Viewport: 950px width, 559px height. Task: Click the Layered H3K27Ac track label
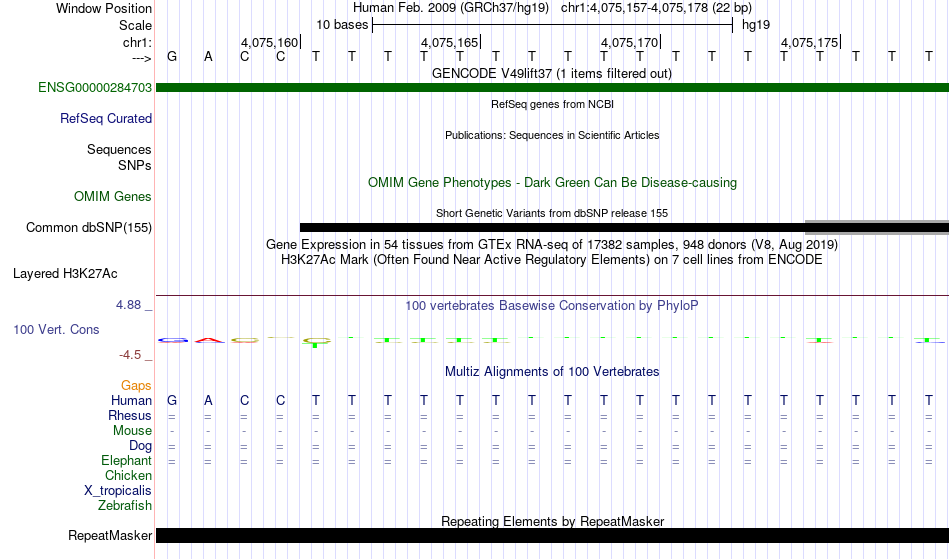65,274
